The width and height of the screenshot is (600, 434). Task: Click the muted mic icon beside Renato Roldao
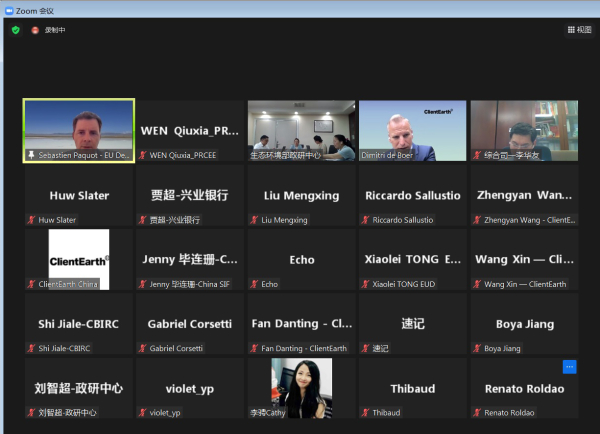tap(477, 413)
